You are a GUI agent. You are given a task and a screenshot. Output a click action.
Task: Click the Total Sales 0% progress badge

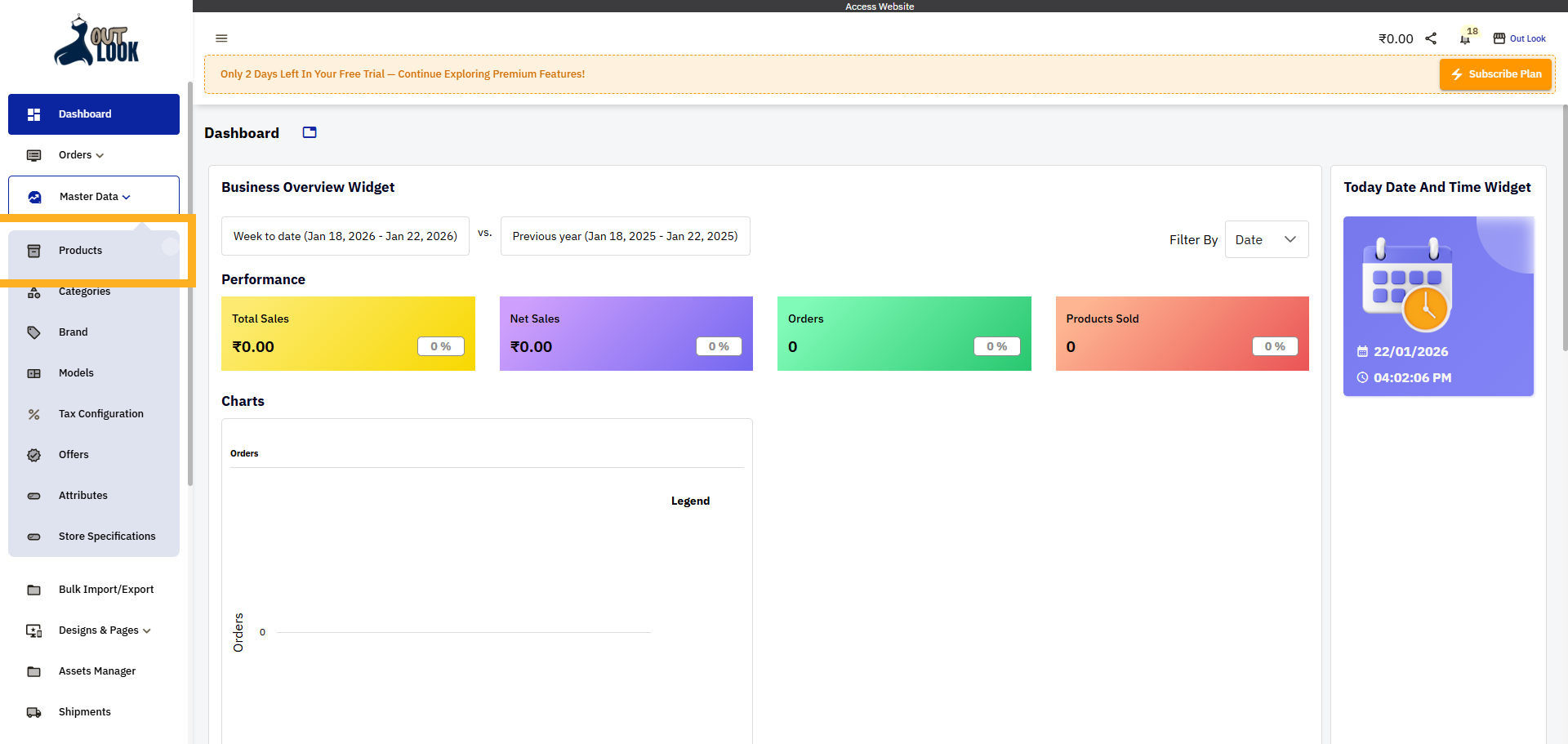(440, 346)
